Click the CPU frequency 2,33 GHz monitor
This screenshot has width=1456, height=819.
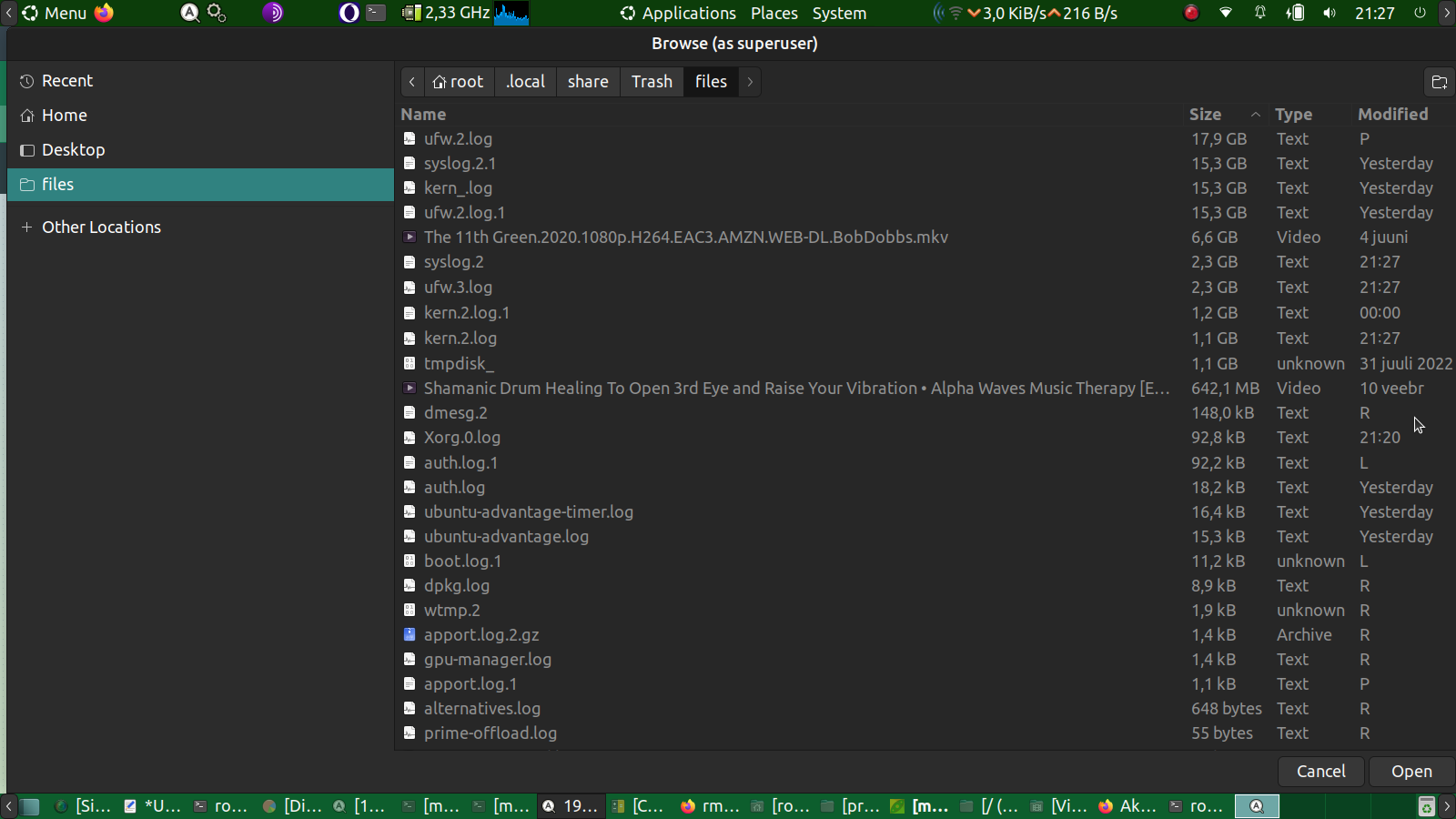[x=446, y=13]
